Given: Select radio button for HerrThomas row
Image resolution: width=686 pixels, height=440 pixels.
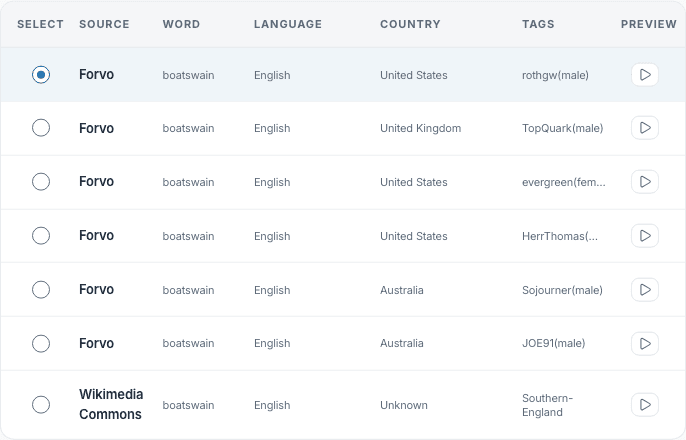Looking at the screenshot, I should coord(41,236).
